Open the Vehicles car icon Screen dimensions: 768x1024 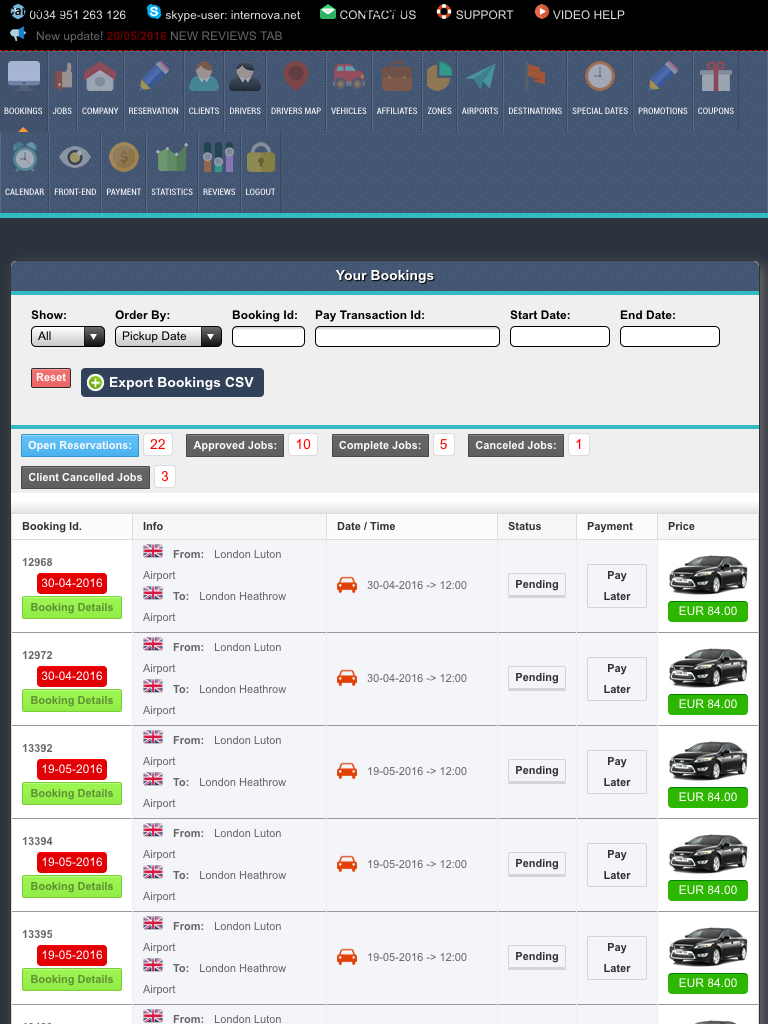[x=349, y=76]
